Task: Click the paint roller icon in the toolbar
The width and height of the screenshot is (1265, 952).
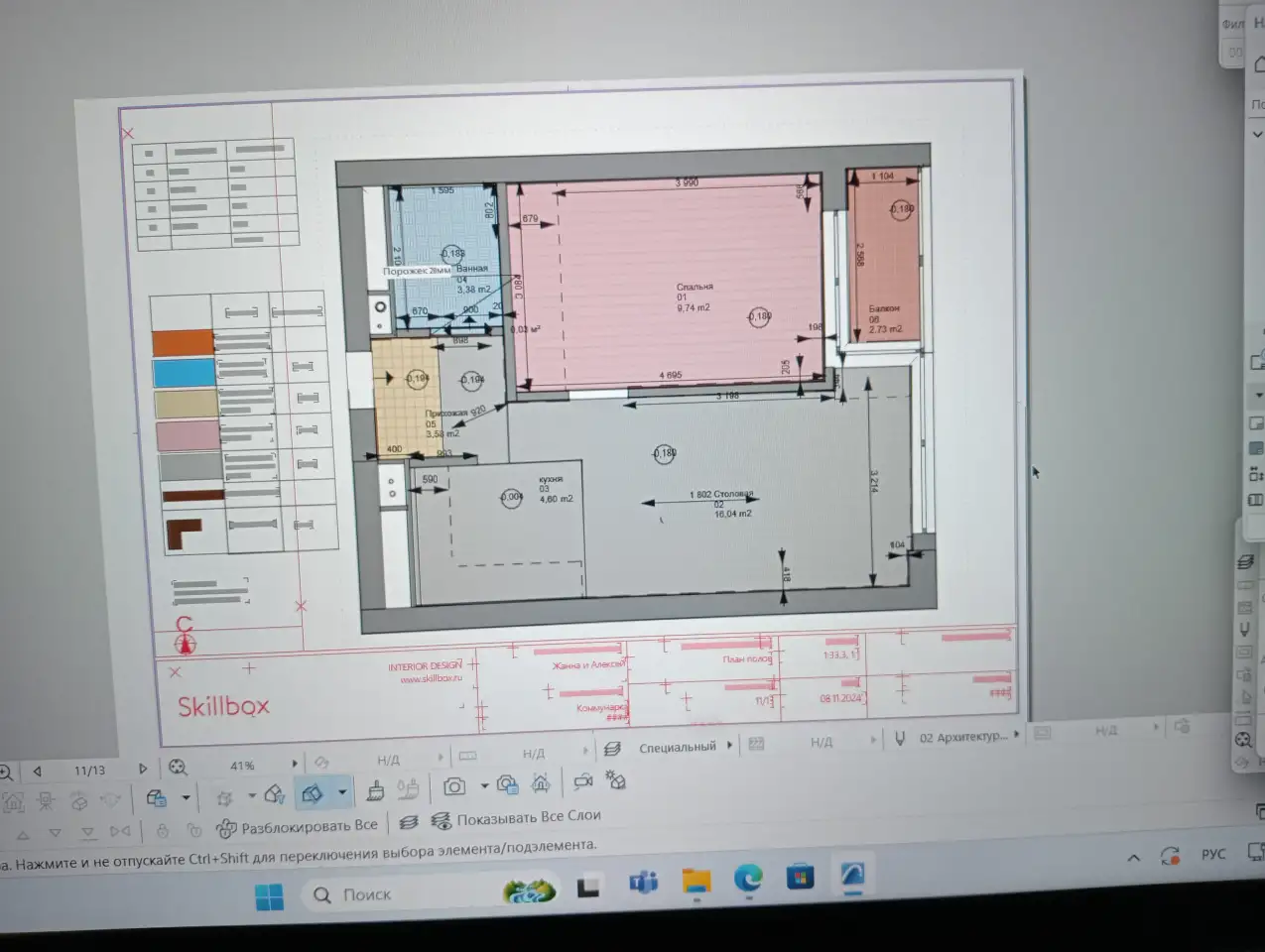Action: click(375, 789)
